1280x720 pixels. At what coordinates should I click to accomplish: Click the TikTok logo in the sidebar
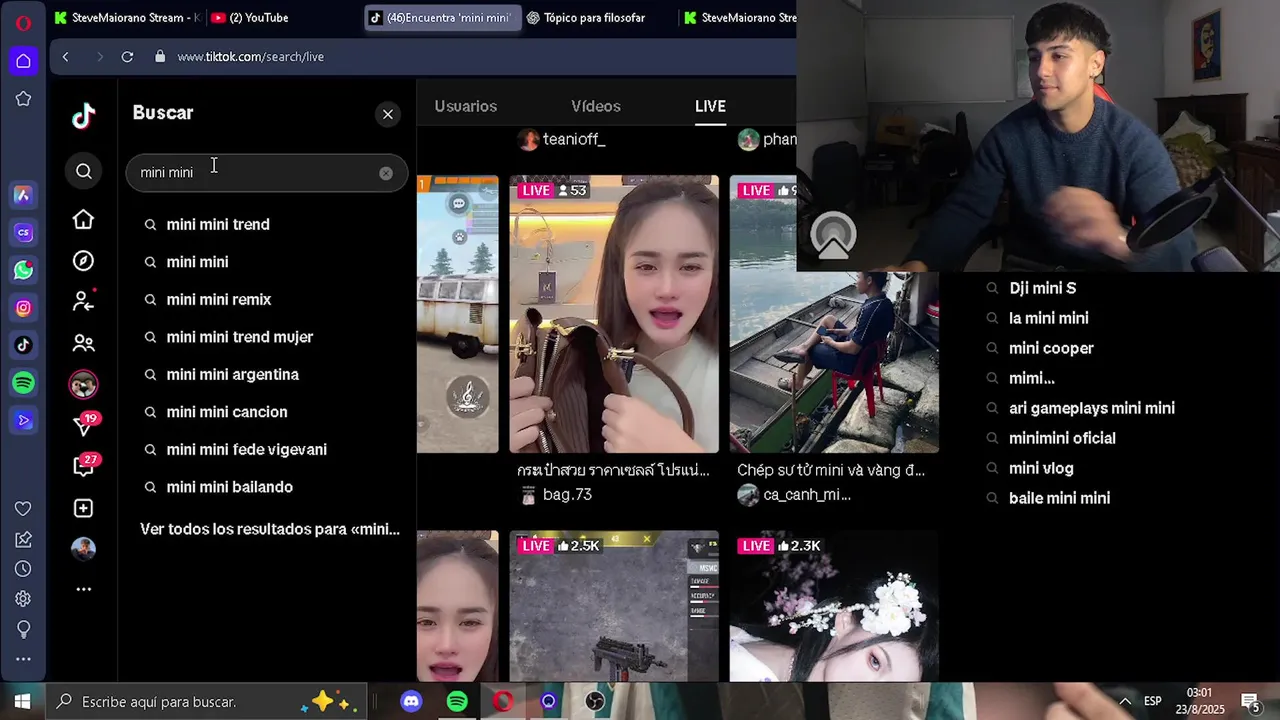[x=84, y=116]
